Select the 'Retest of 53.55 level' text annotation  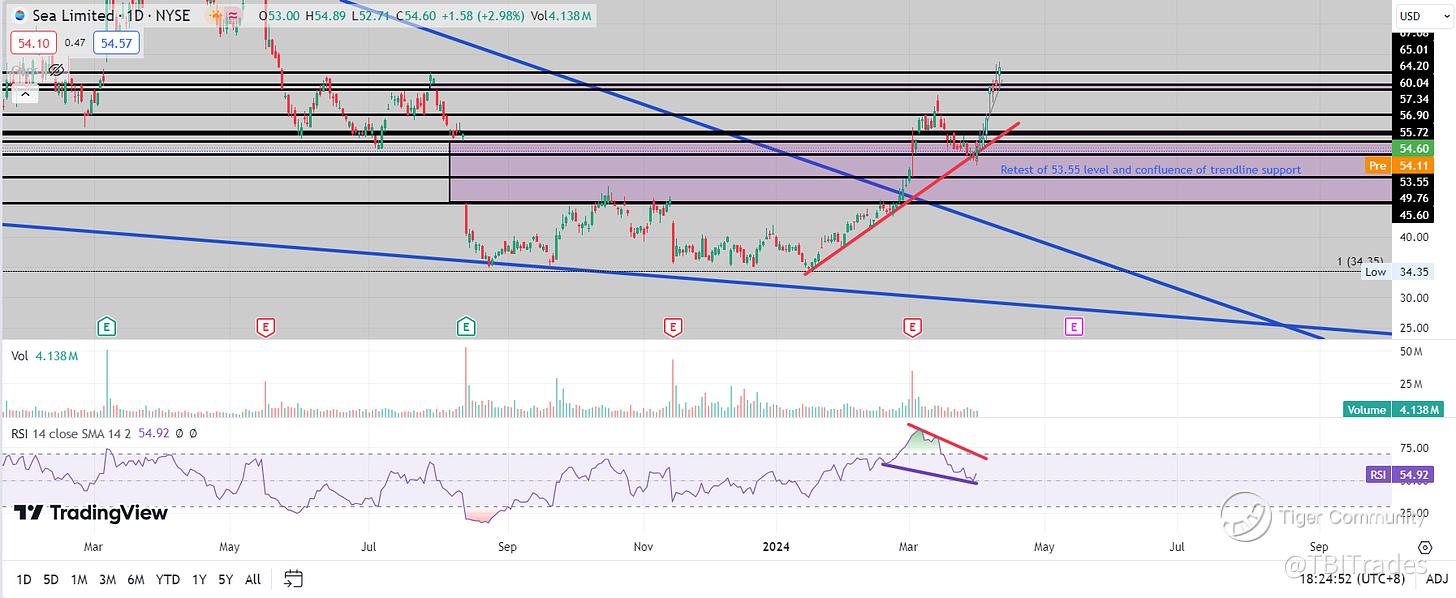tap(1150, 170)
